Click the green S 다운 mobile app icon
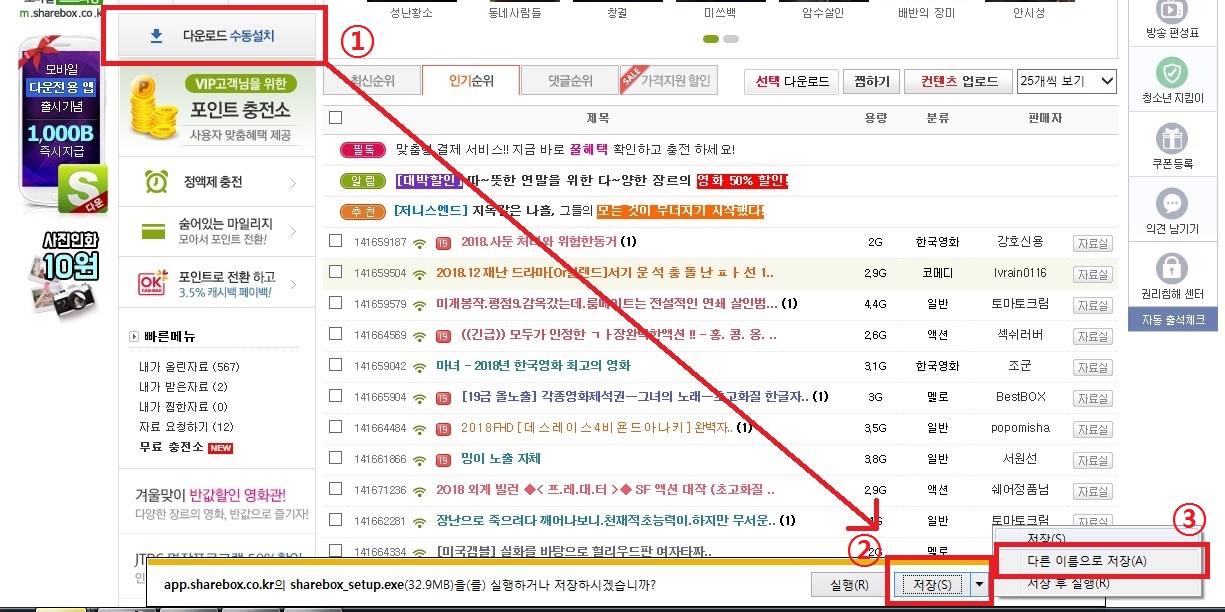Viewport: 1225px width, 612px height. click(x=80, y=190)
